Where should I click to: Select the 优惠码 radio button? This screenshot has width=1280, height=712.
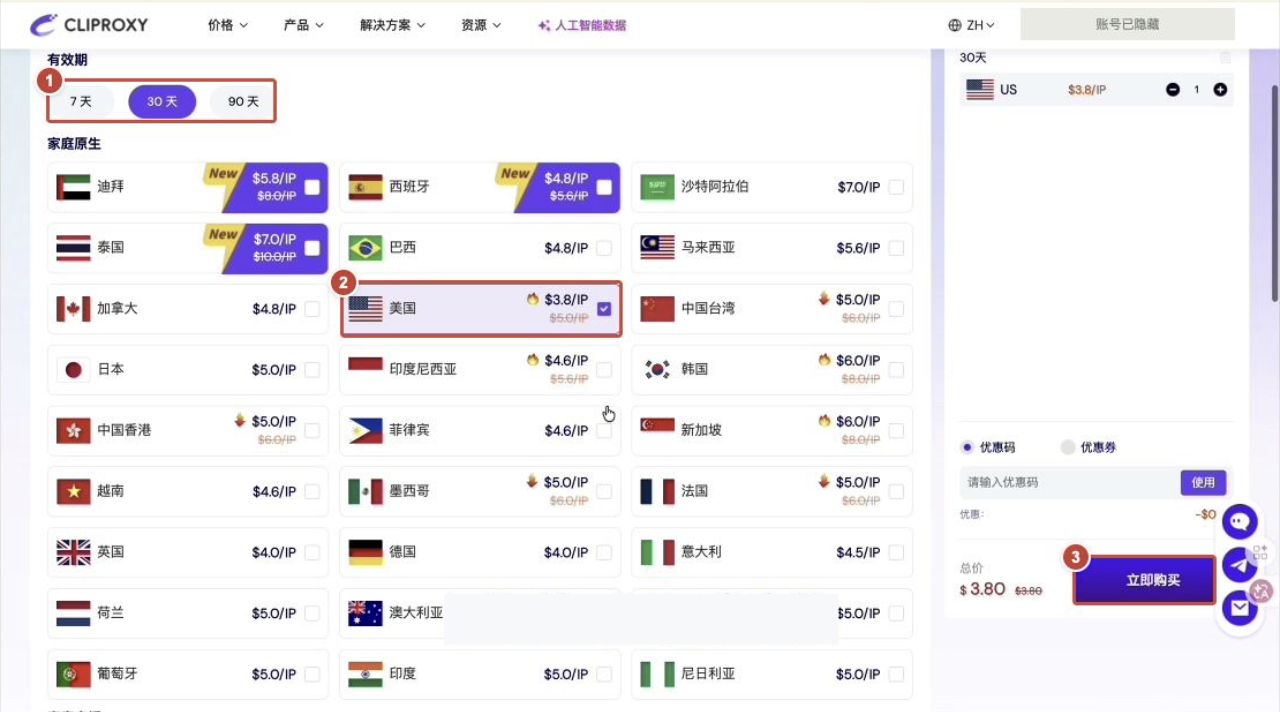[x=967, y=448]
